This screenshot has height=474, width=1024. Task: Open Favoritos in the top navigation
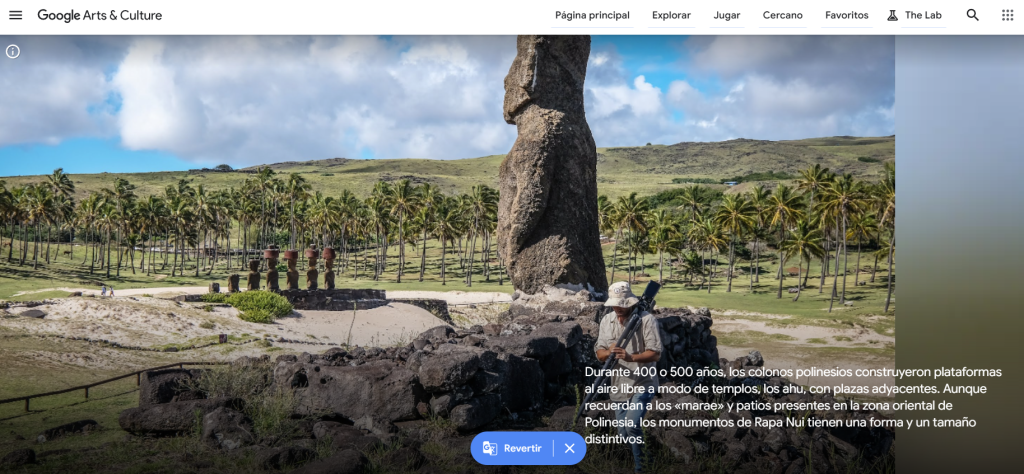click(x=846, y=16)
